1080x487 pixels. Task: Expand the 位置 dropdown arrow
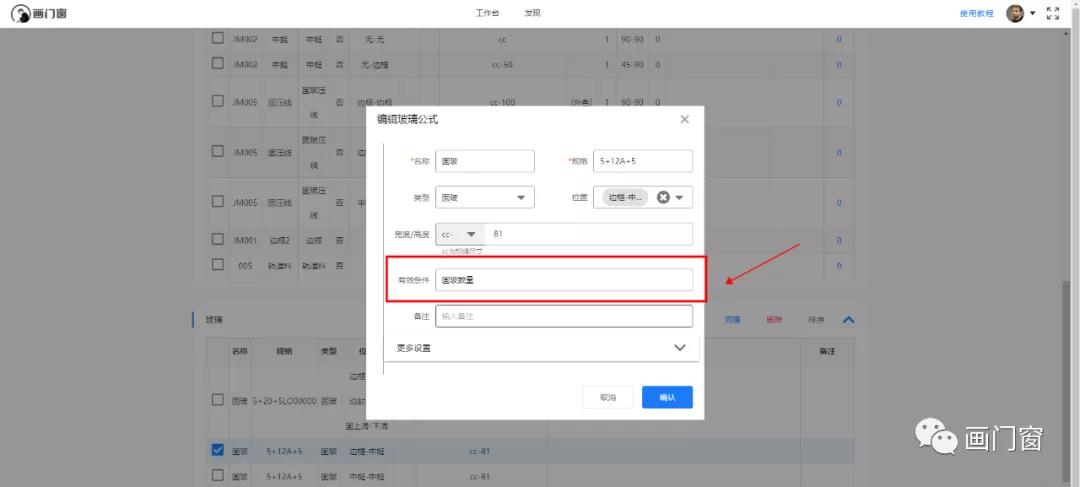click(x=681, y=198)
